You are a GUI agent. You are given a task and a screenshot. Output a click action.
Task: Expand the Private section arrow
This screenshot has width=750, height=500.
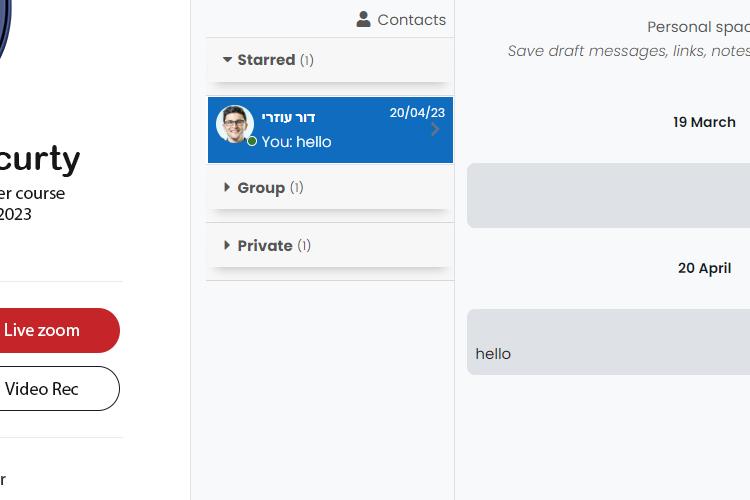(x=227, y=245)
